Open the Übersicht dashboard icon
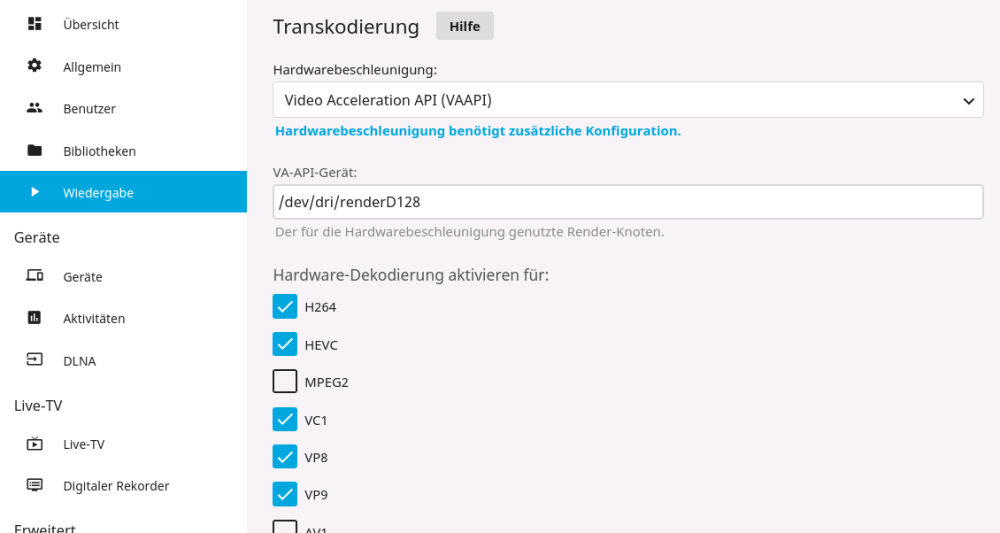The width and height of the screenshot is (1000, 533). (34, 24)
